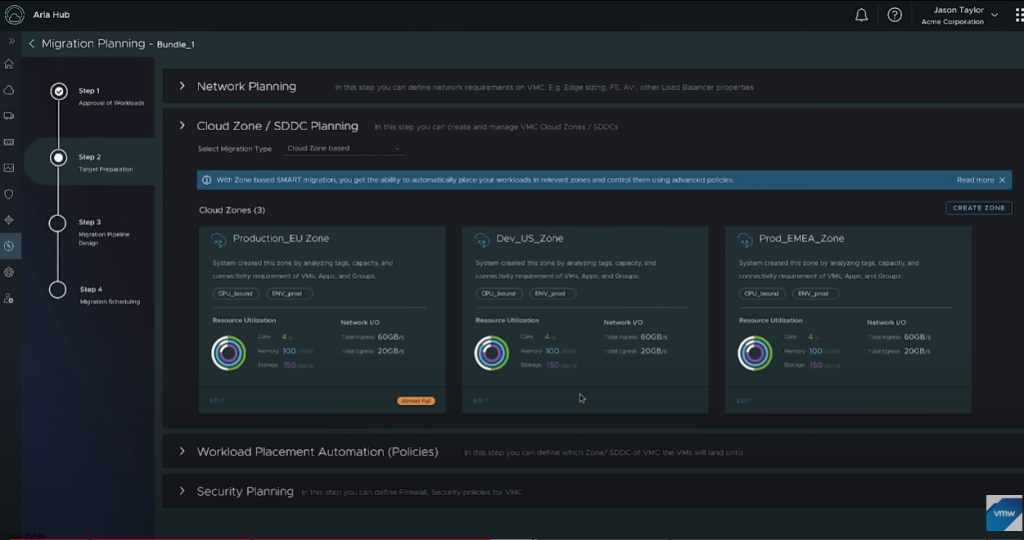Image resolution: width=1024 pixels, height=540 pixels.
Task: Go back with the Migration Planning arrow
Action: 31,44
